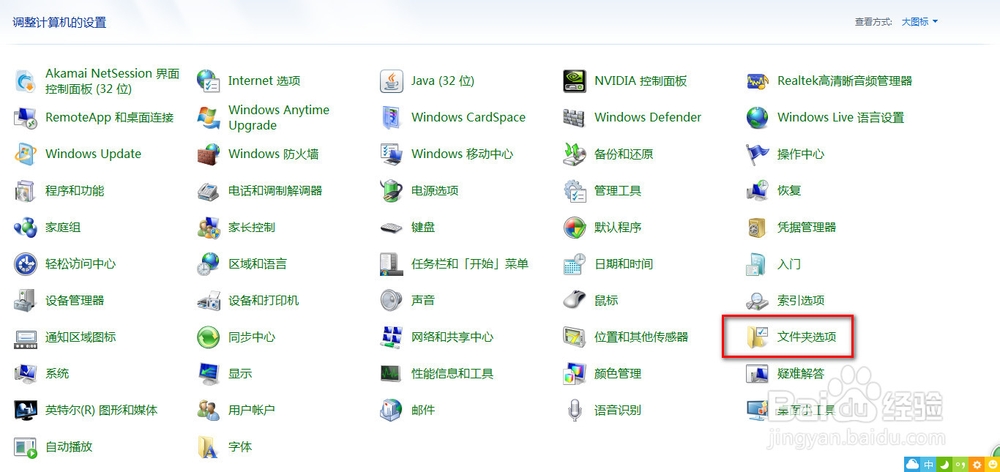Viewport: 1000px width, 472px height.
Task: Open the 声音 speaker icon
Action: 392,300
